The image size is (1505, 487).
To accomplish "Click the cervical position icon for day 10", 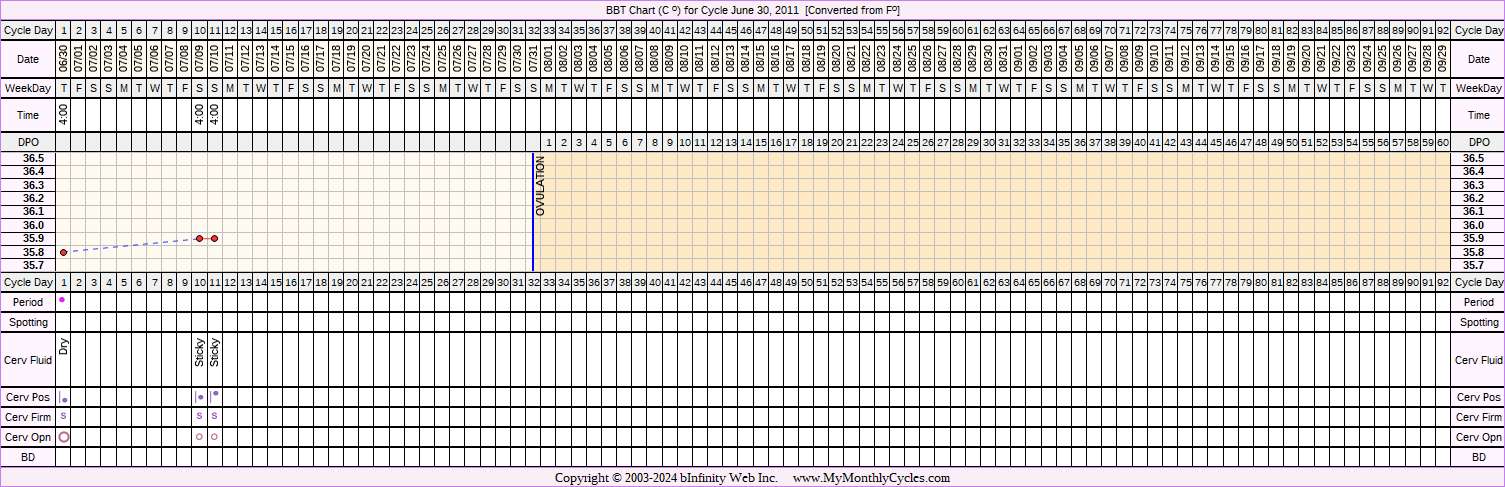I will [x=199, y=397].
